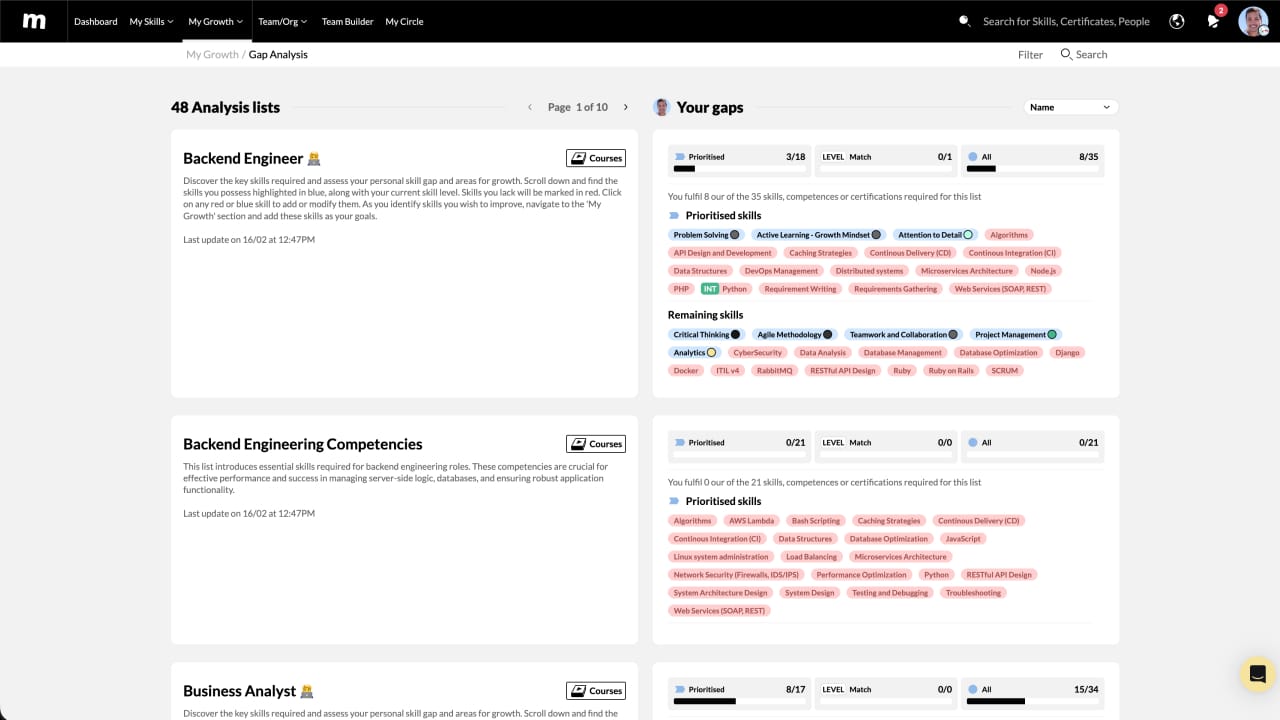Select the Docker skill tag

click(686, 371)
